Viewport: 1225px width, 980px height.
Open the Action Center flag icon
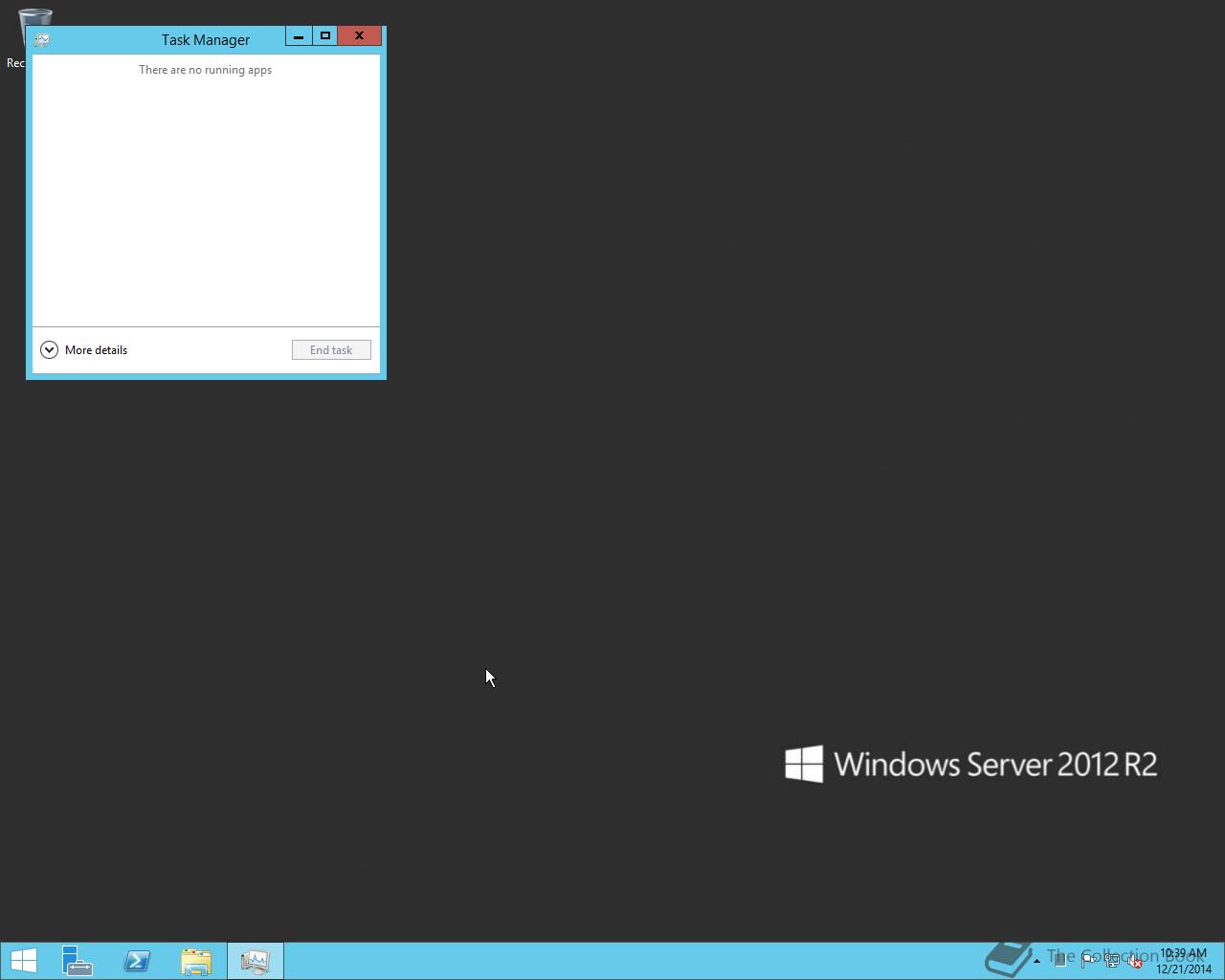(1089, 960)
